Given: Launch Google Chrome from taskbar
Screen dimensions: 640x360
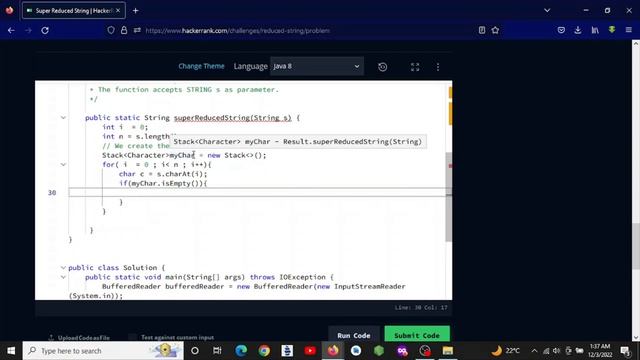Looking at the screenshot, I should 264,351.
